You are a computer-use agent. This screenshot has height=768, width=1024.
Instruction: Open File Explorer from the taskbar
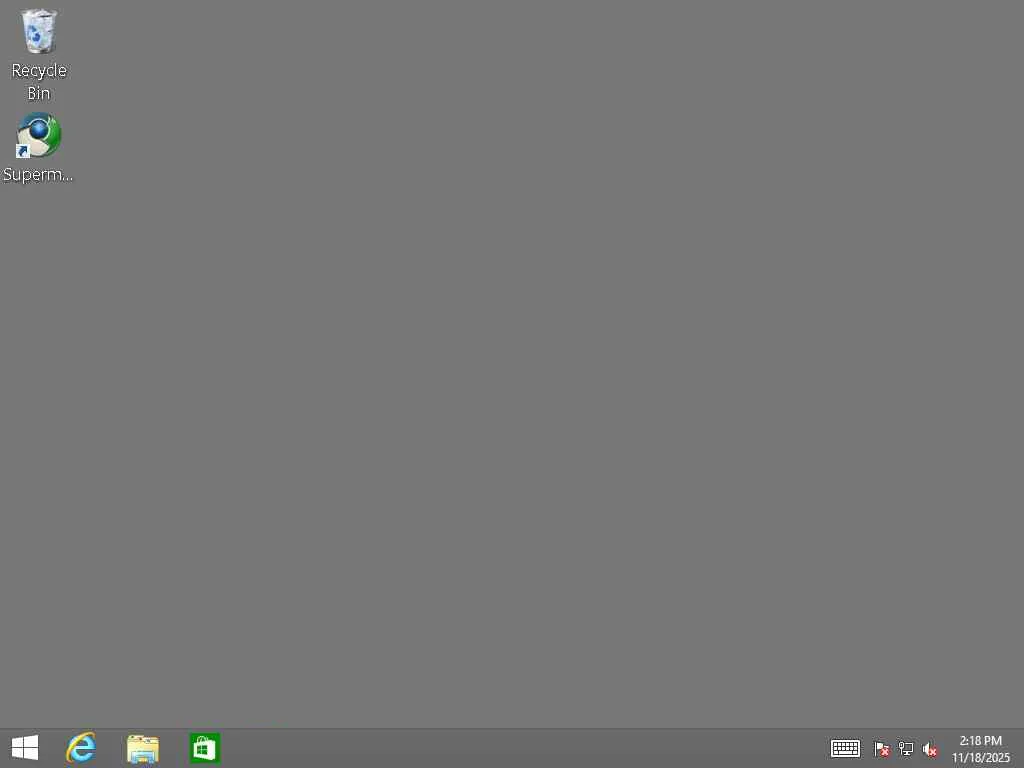[x=142, y=748]
